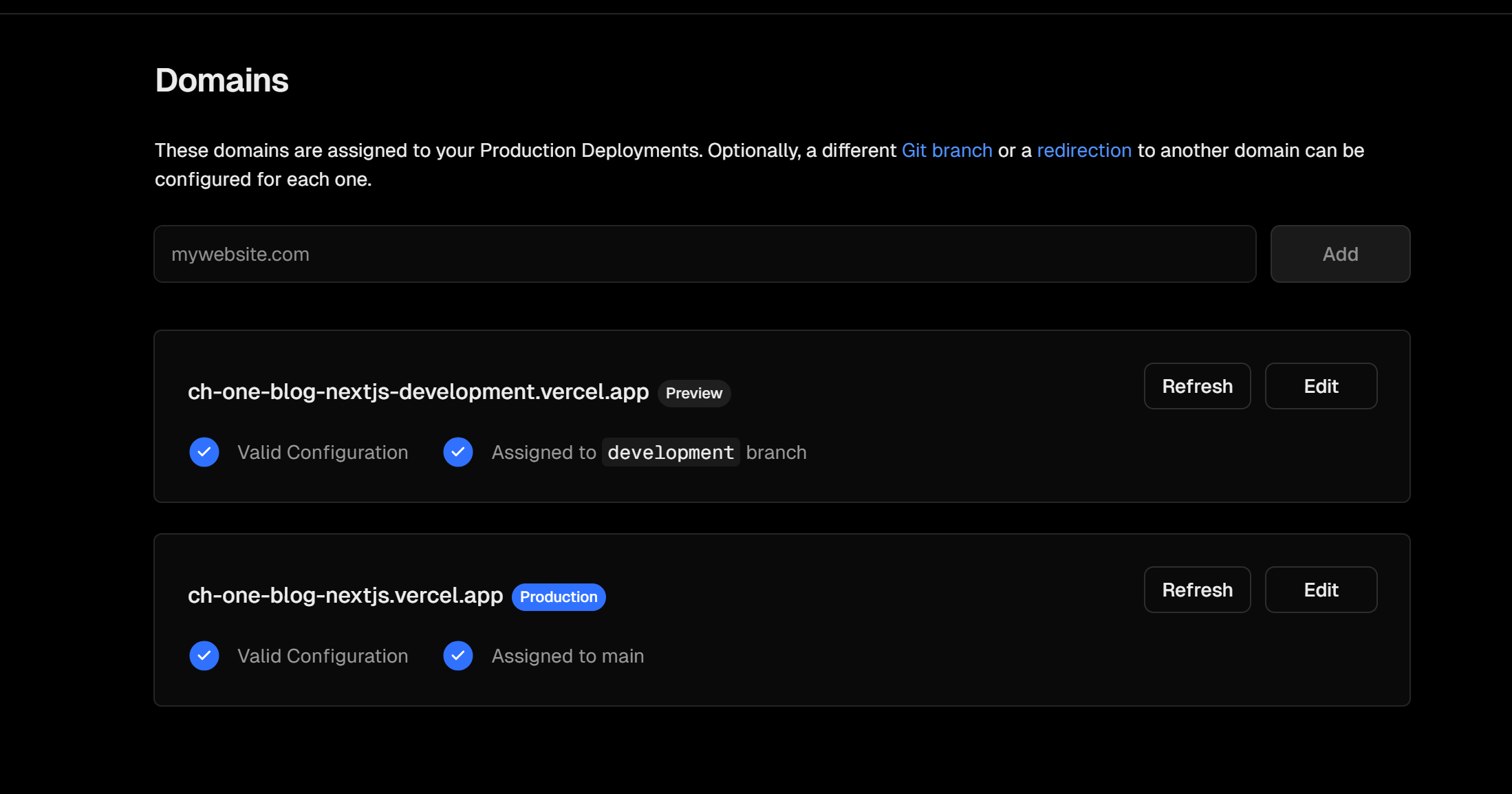Click the Production badge on vercel.app domain
The image size is (1512, 794).
tap(558, 596)
